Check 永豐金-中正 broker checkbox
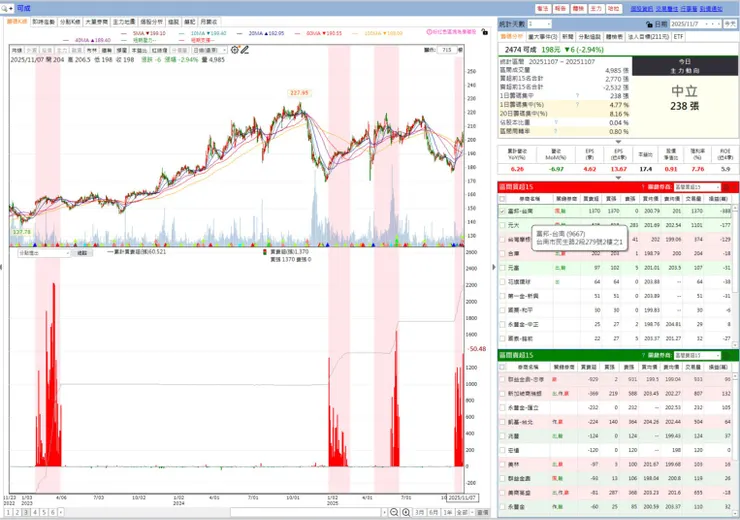Image resolution: width=740 pixels, height=520 pixels. point(502,324)
